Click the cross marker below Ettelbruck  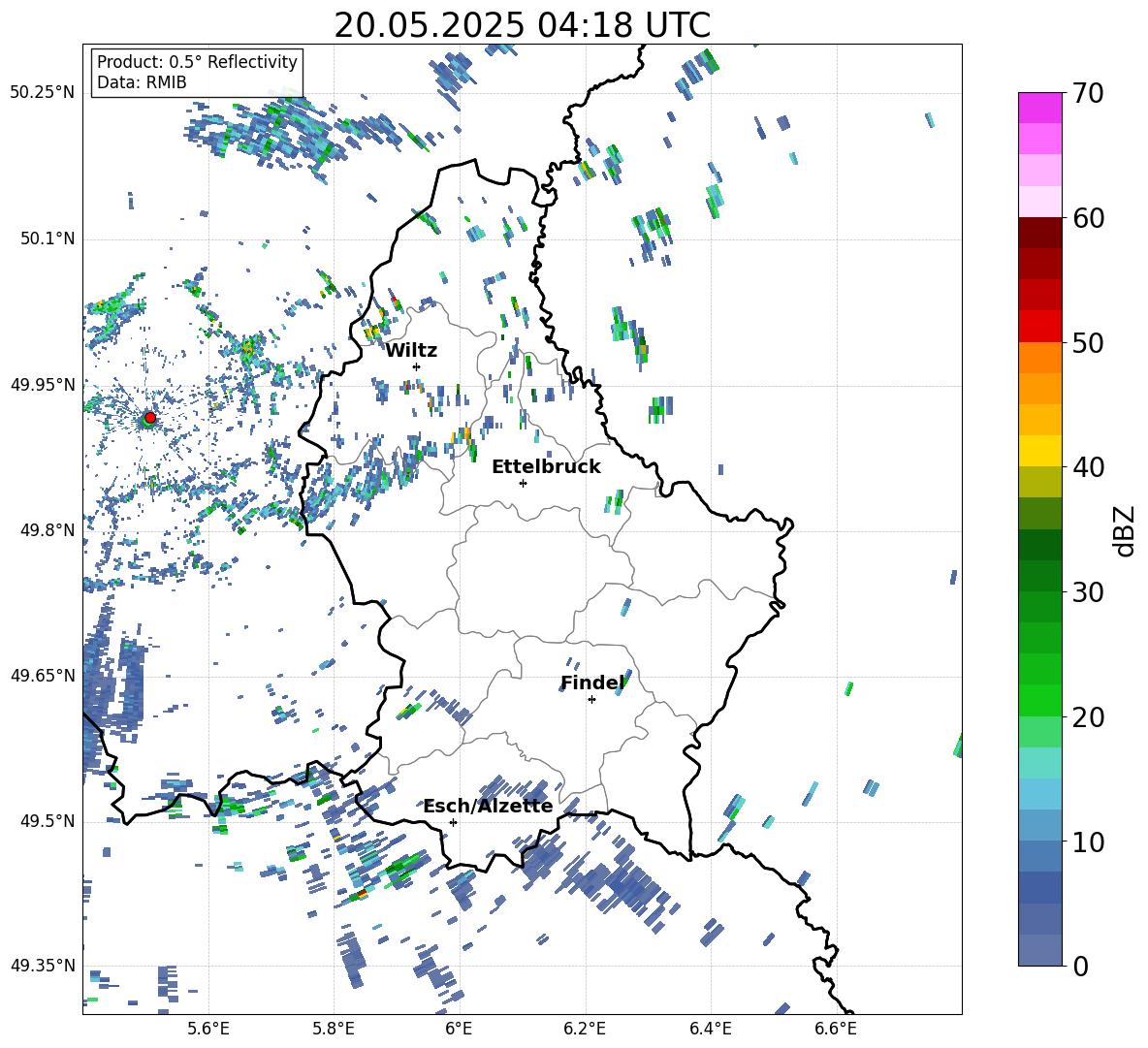pyautogui.click(x=523, y=483)
